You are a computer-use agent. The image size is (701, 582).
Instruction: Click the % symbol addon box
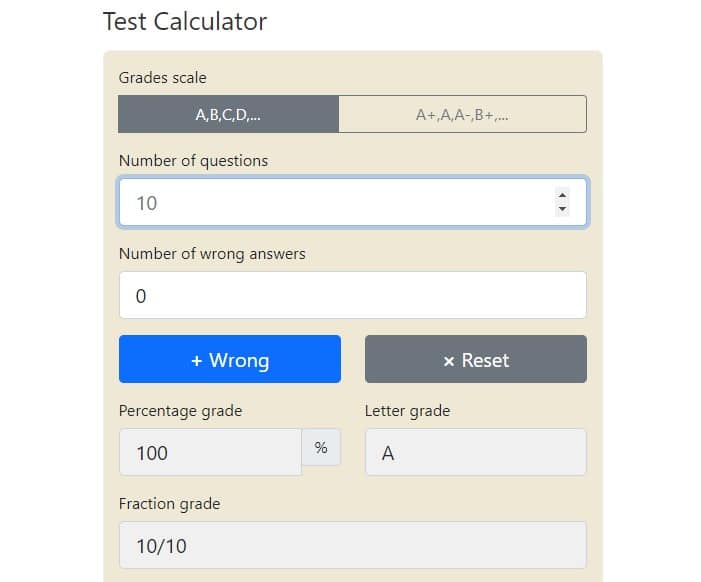pyautogui.click(x=321, y=447)
